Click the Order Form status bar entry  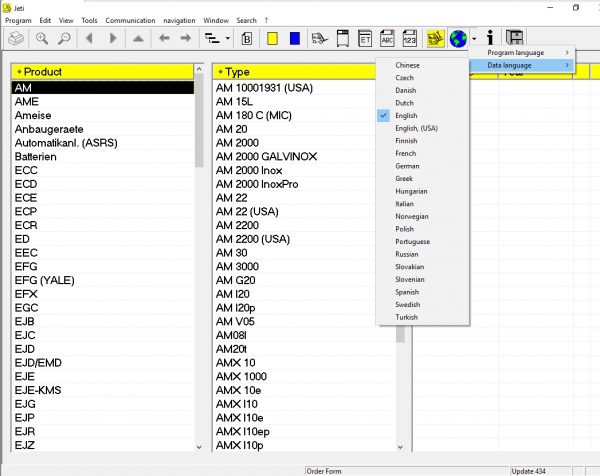coord(407,471)
